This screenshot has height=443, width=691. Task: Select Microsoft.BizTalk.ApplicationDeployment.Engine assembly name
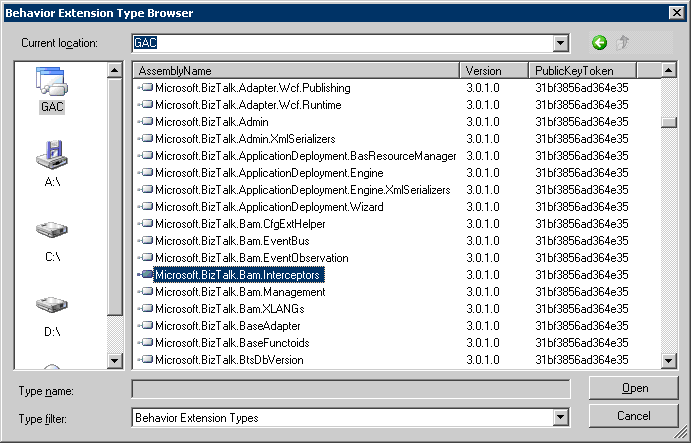pyautogui.click(x=269, y=173)
